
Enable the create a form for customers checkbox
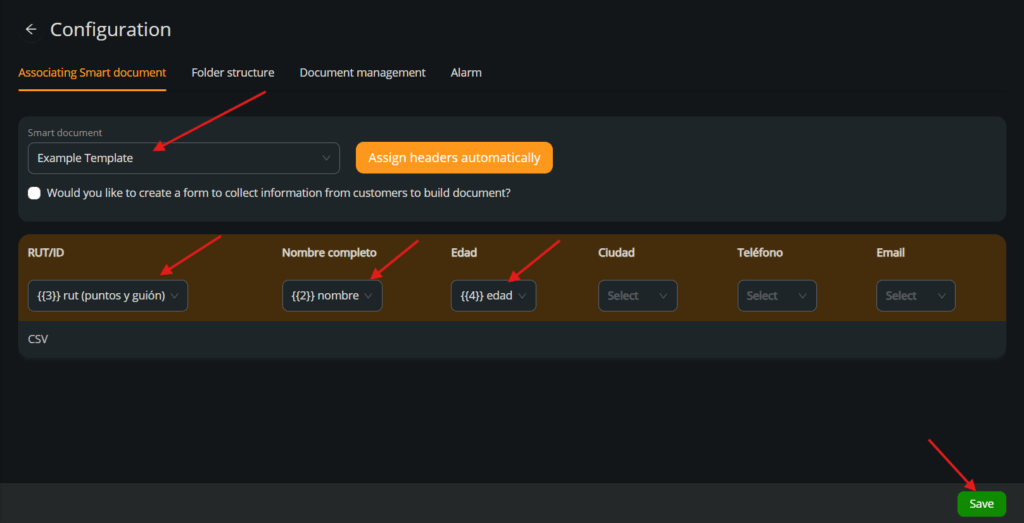34,193
